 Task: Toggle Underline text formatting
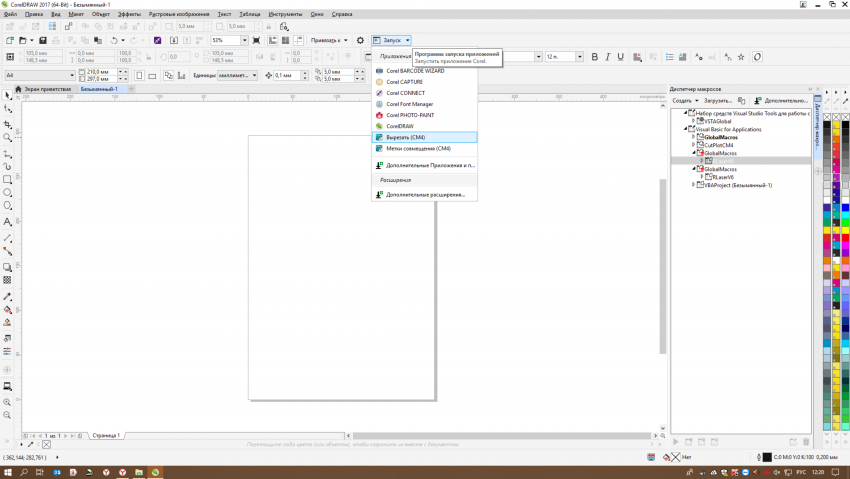point(619,57)
